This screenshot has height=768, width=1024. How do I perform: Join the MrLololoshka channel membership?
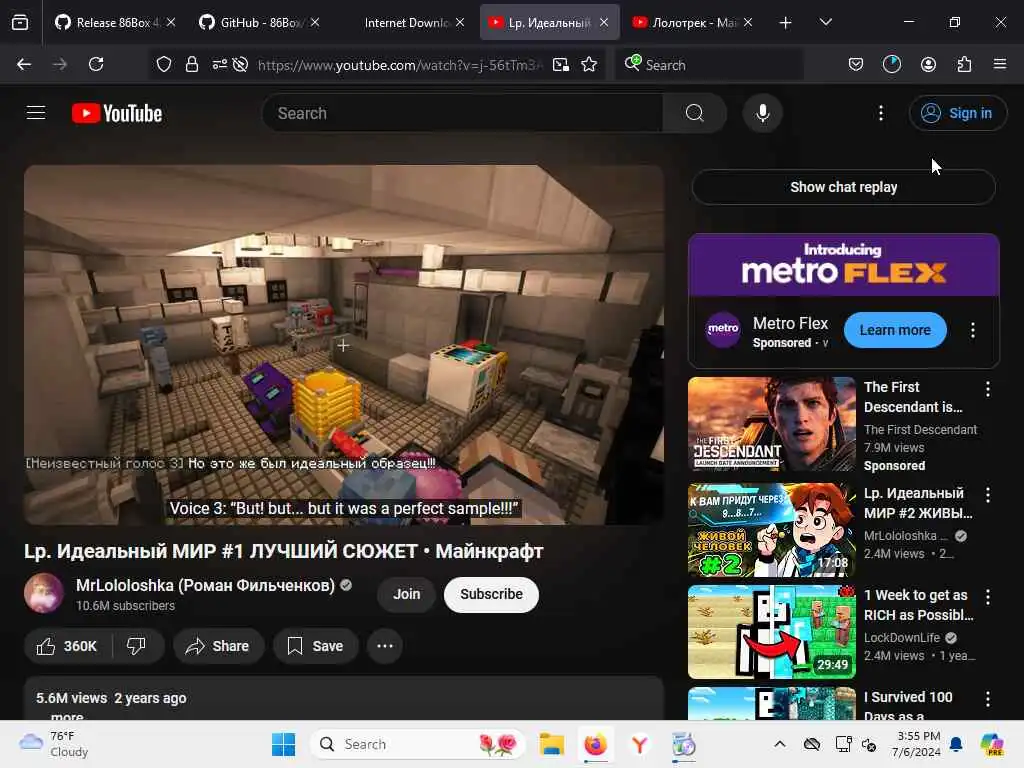click(406, 594)
